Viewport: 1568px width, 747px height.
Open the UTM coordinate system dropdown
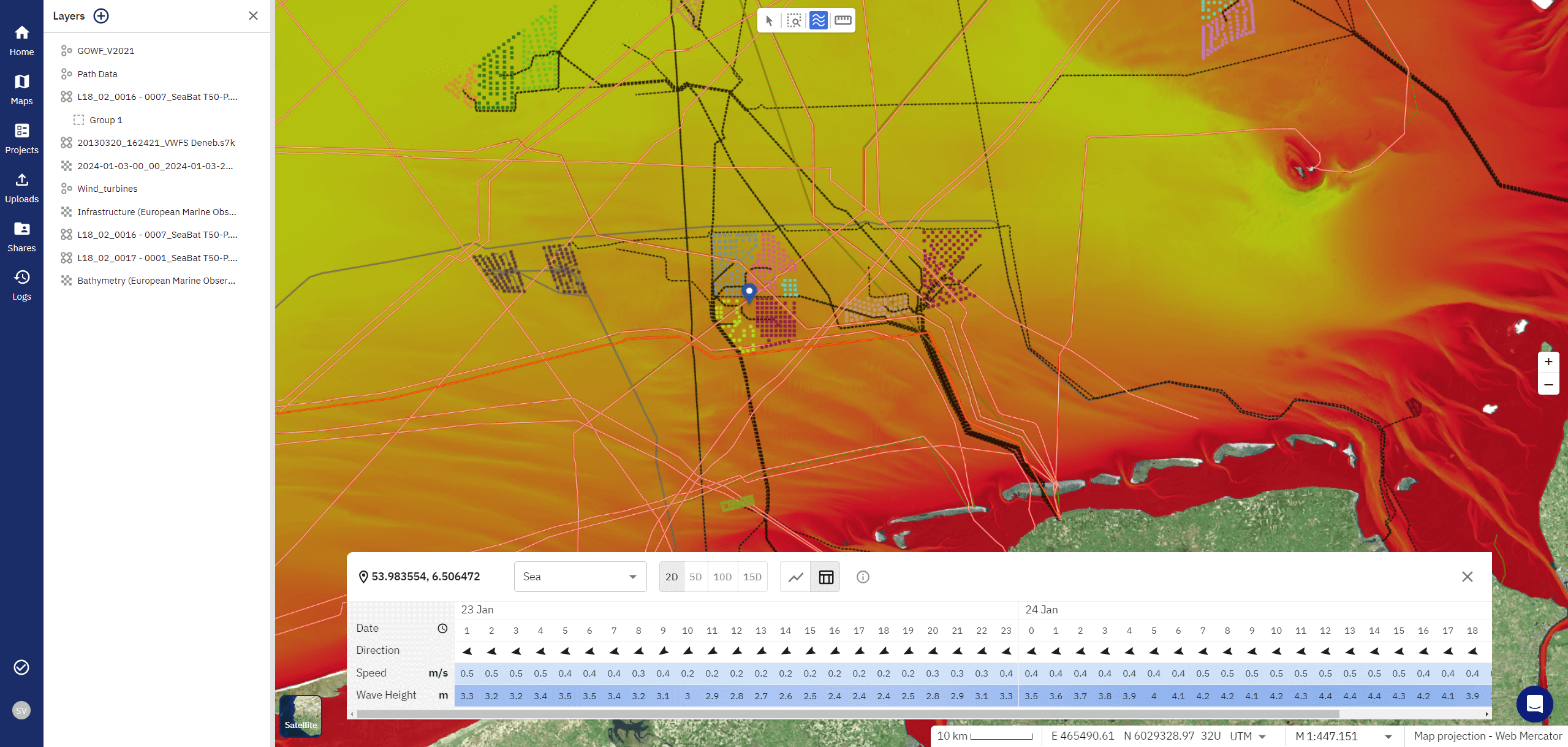point(1262,736)
